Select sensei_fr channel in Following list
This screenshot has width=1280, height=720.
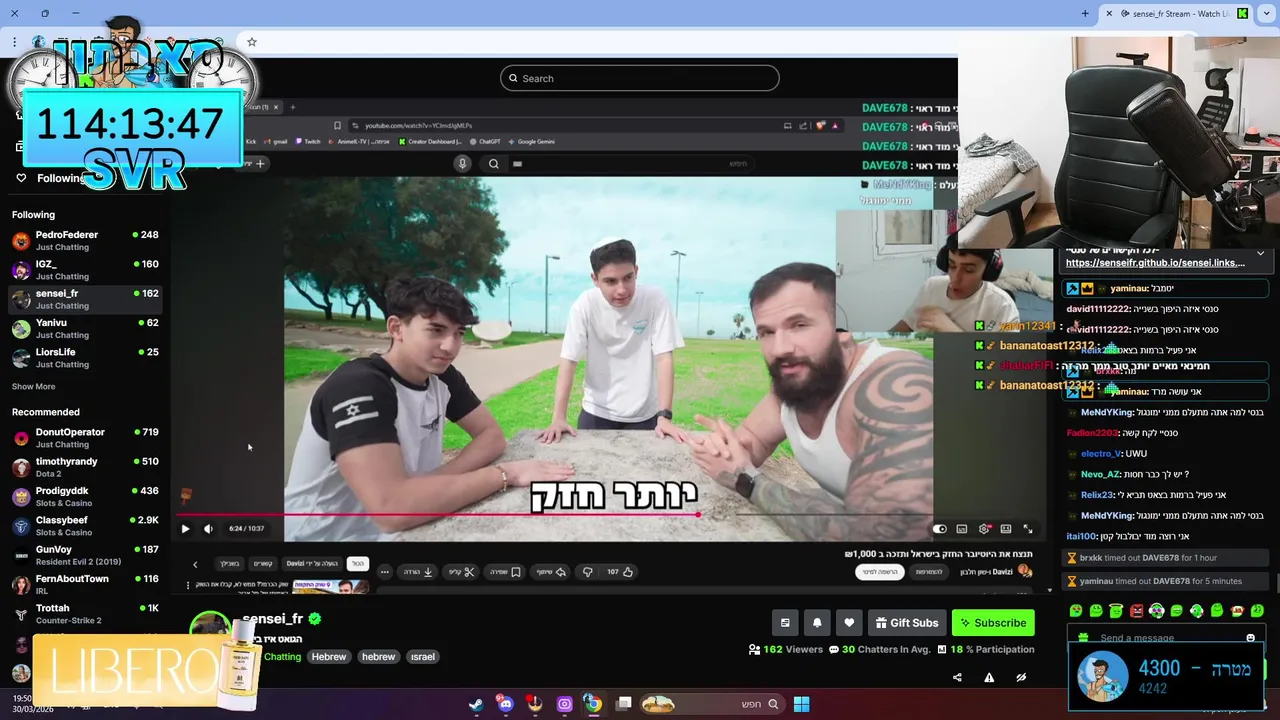pos(85,299)
